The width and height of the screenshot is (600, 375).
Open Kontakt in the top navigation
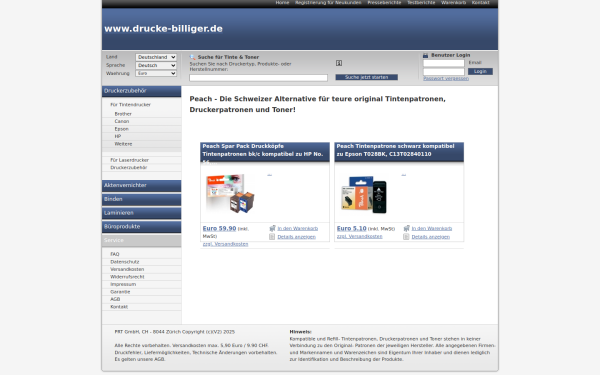481,3
